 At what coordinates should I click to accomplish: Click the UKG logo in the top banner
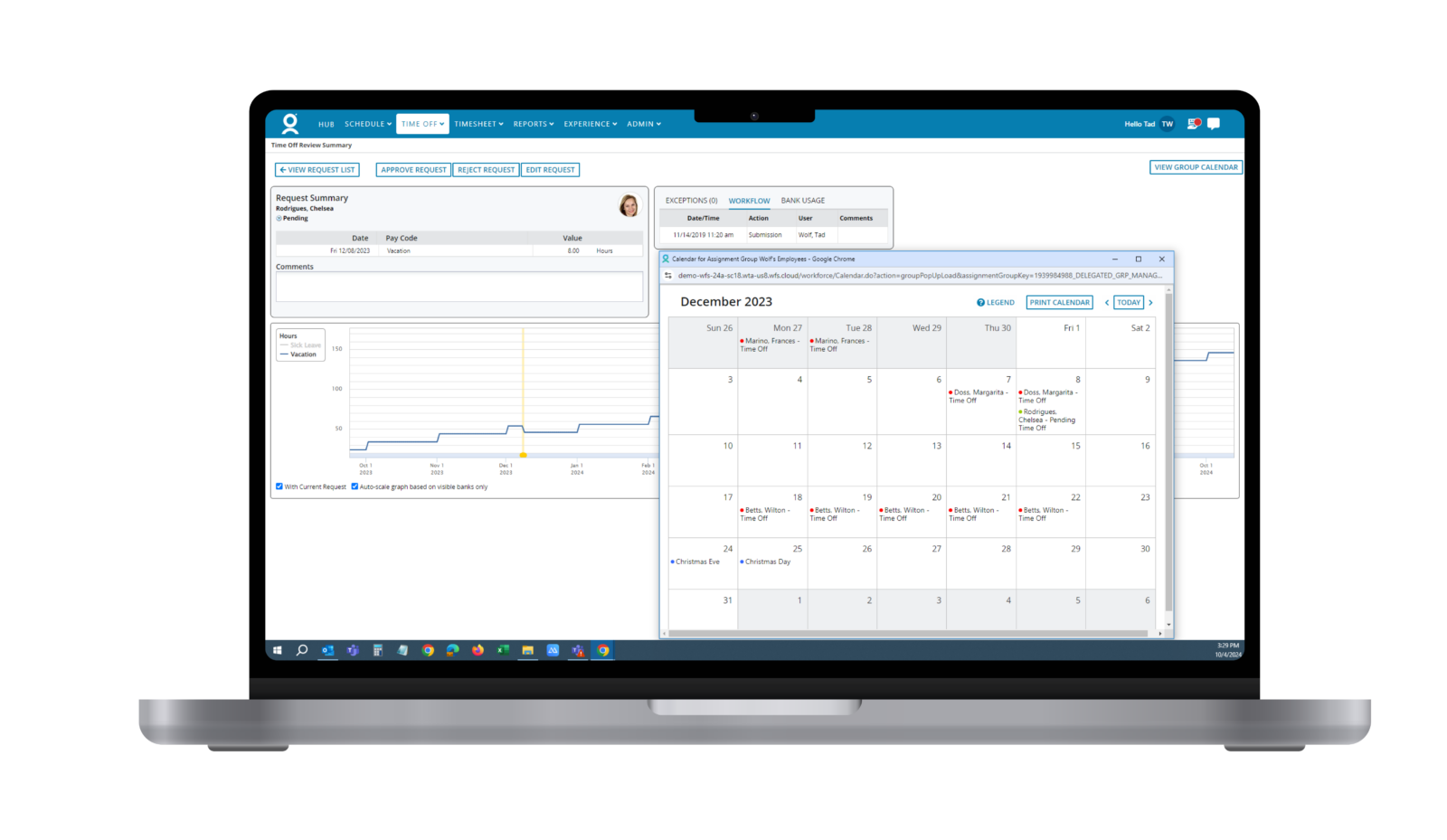(x=289, y=123)
